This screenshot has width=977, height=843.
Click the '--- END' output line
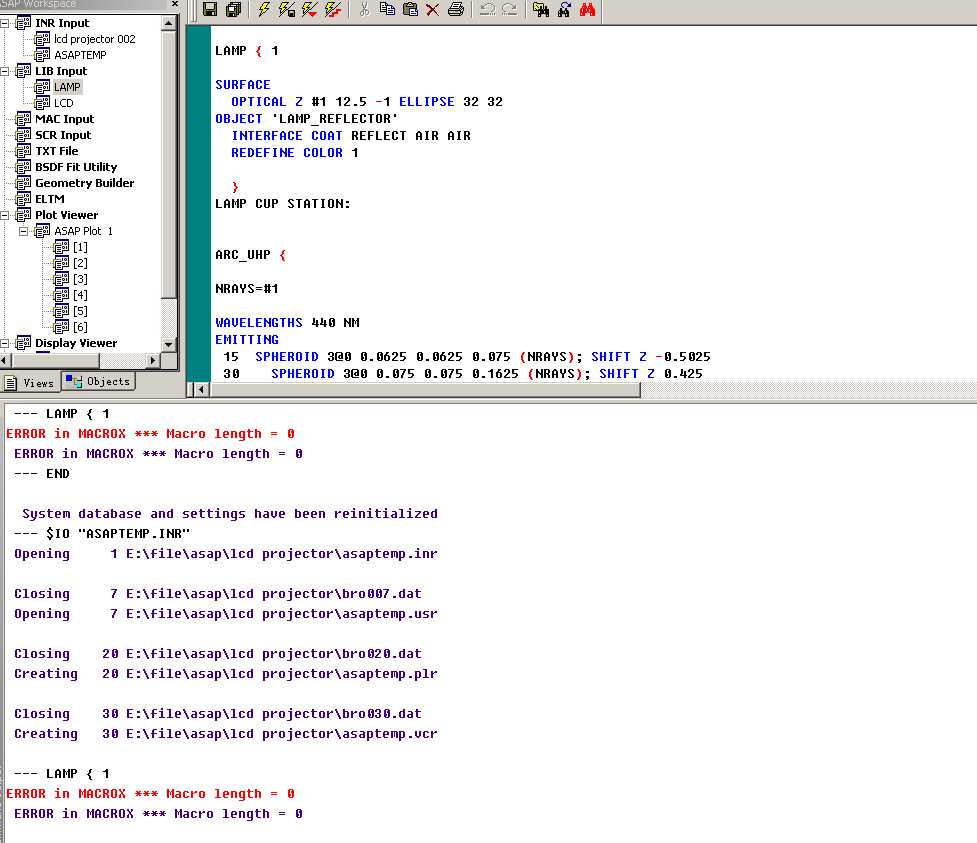pyautogui.click(x=42, y=474)
